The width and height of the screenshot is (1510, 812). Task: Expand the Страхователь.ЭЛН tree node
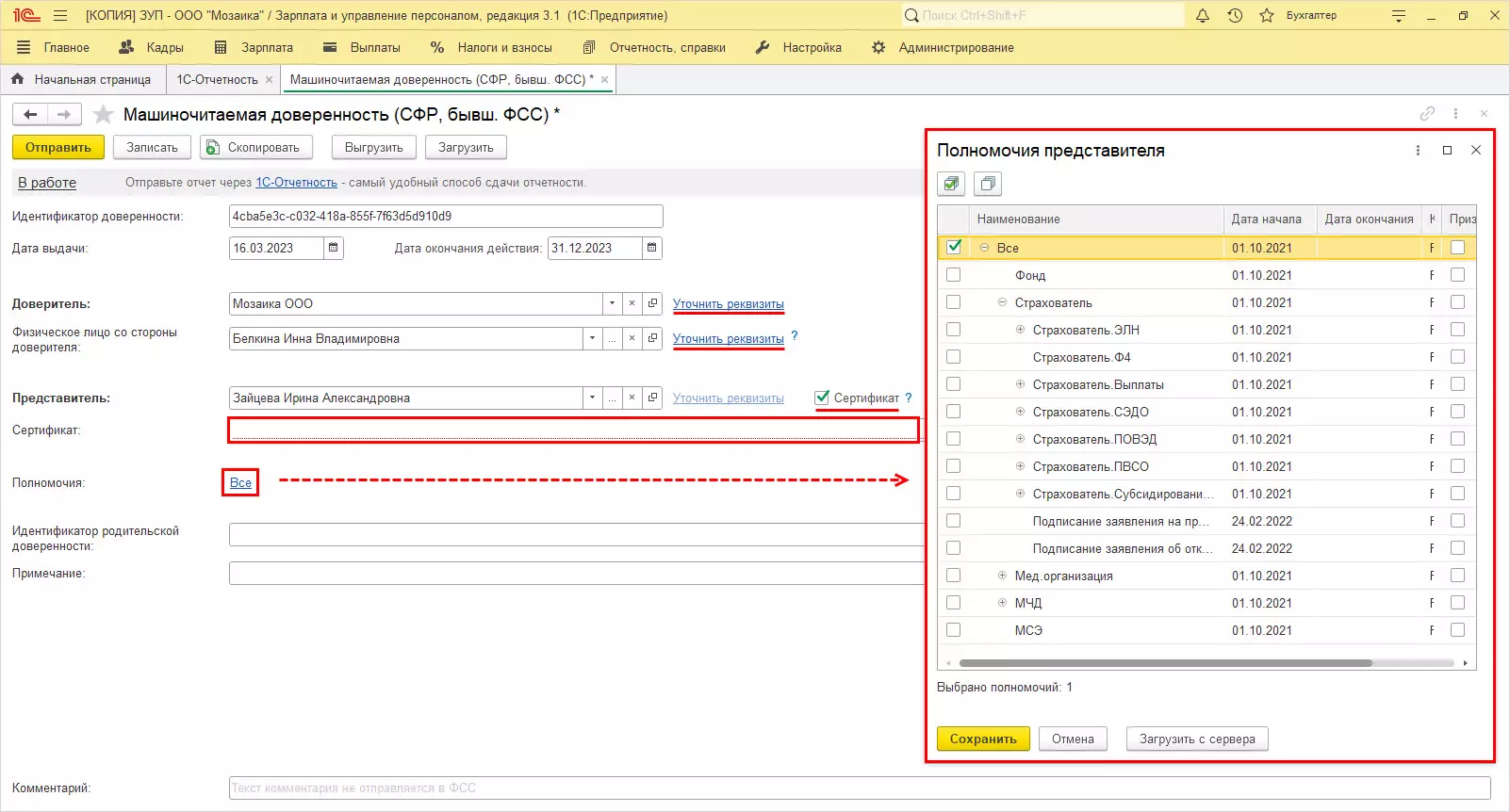click(1020, 330)
